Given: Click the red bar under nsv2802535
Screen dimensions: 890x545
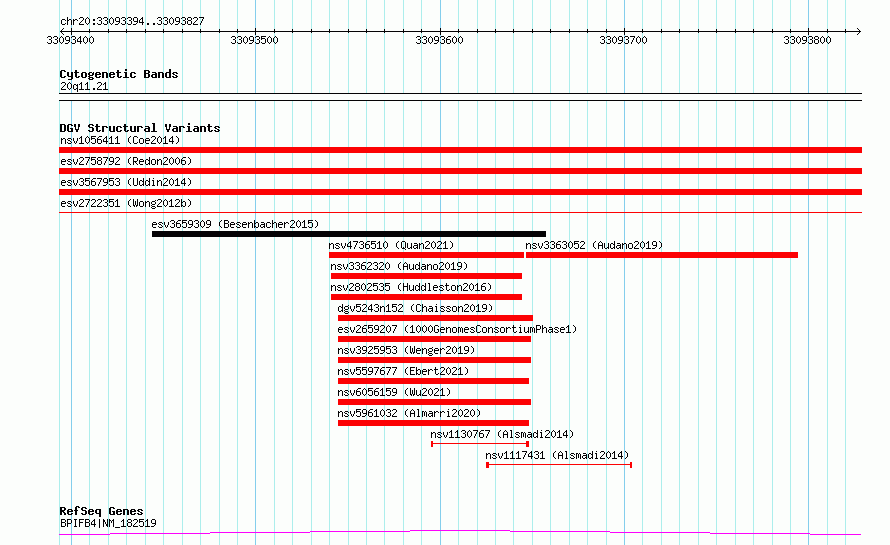Looking at the screenshot, I should (x=426, y=297).
